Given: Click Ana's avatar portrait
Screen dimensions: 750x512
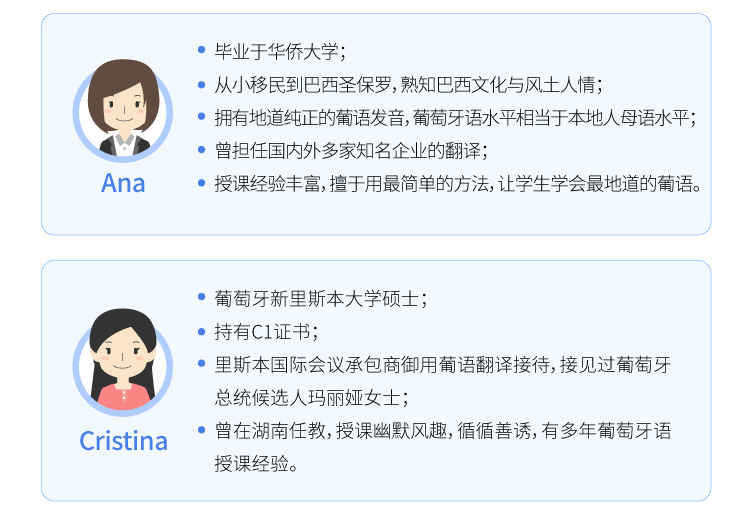Looking at the screenshot, I should coord(123,111).
